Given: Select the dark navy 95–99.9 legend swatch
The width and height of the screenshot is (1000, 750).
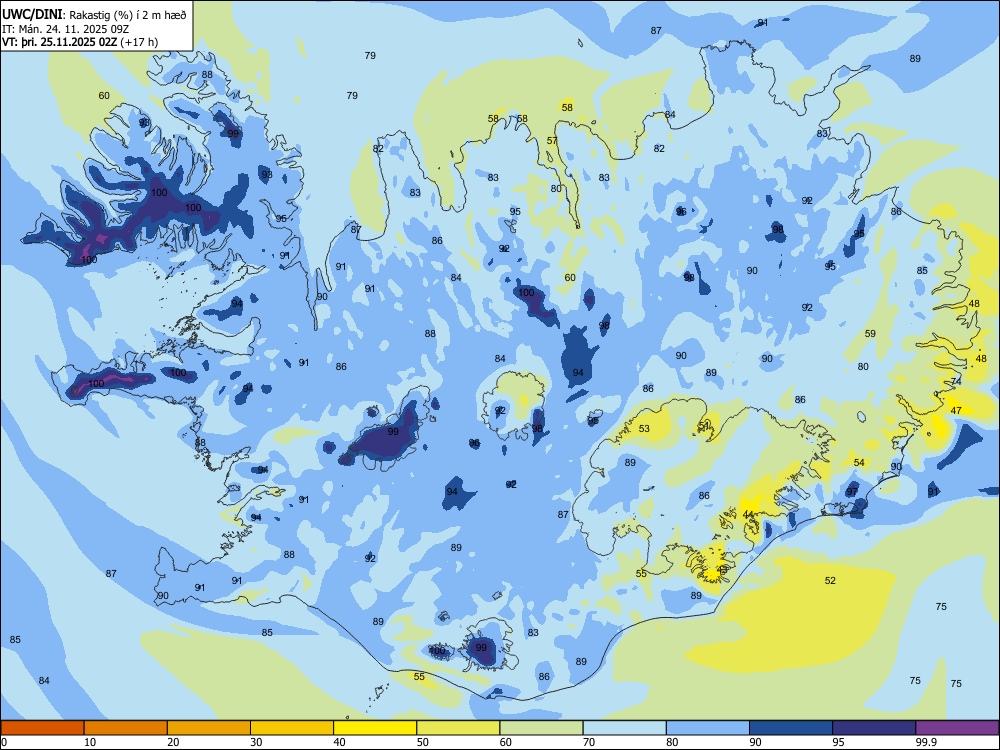Looking at the screenshot, I should [x=874, y=728].
